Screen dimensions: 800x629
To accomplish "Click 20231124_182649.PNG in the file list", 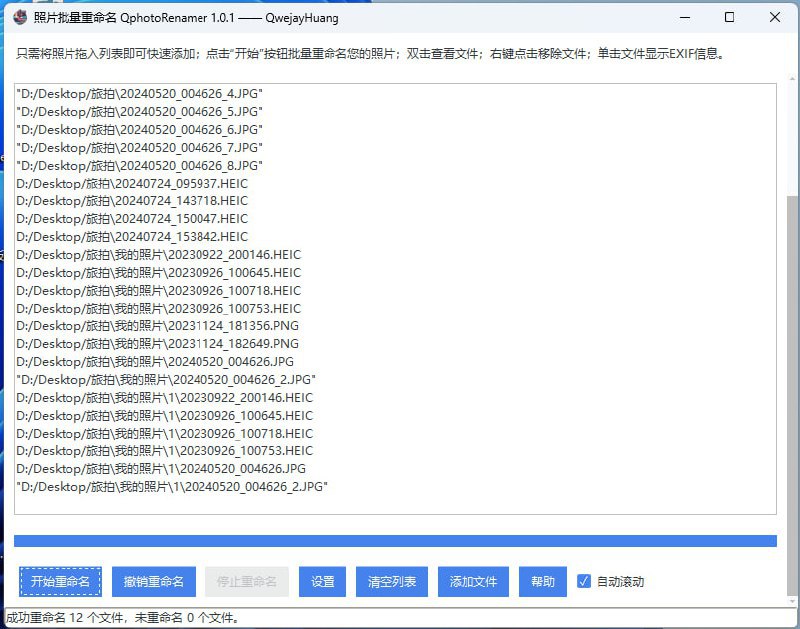I will coord(160,345).
